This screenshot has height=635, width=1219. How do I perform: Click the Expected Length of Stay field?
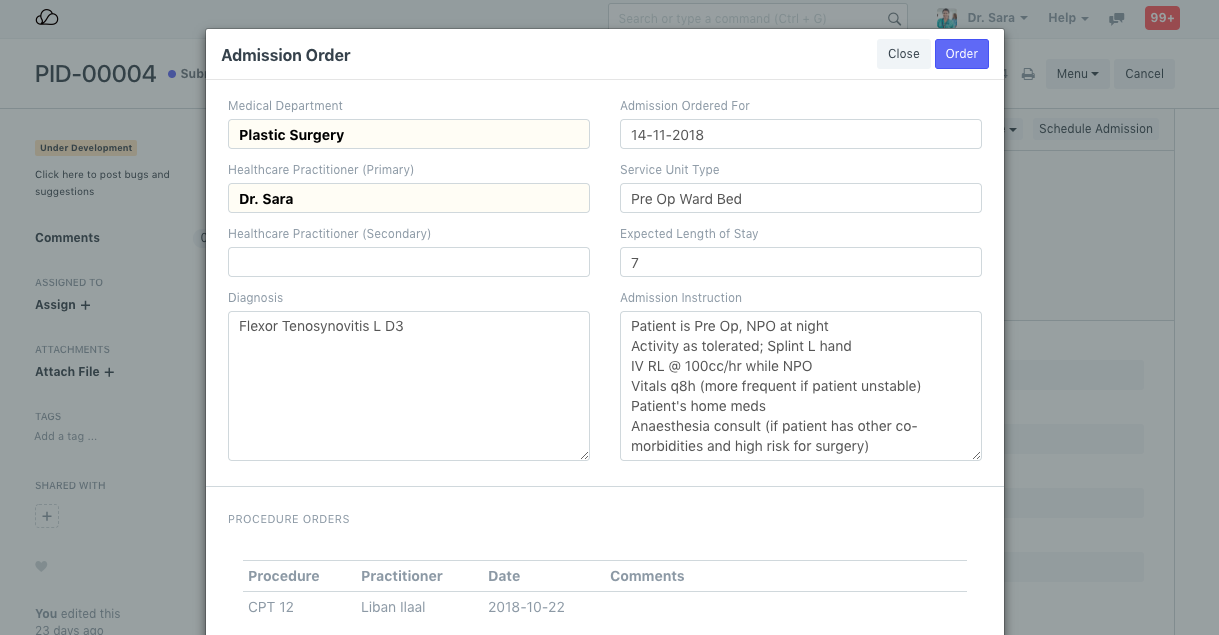pos(800,262)
